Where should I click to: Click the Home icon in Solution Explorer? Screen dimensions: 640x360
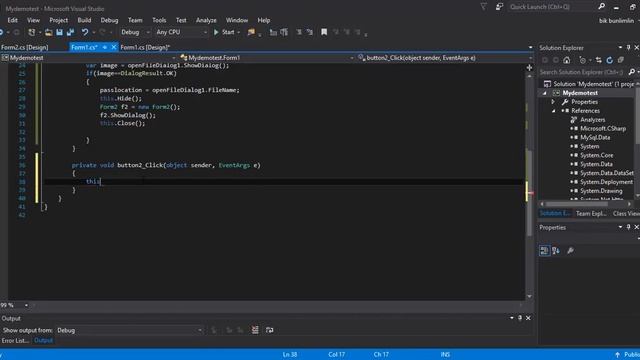pos(567,60)
